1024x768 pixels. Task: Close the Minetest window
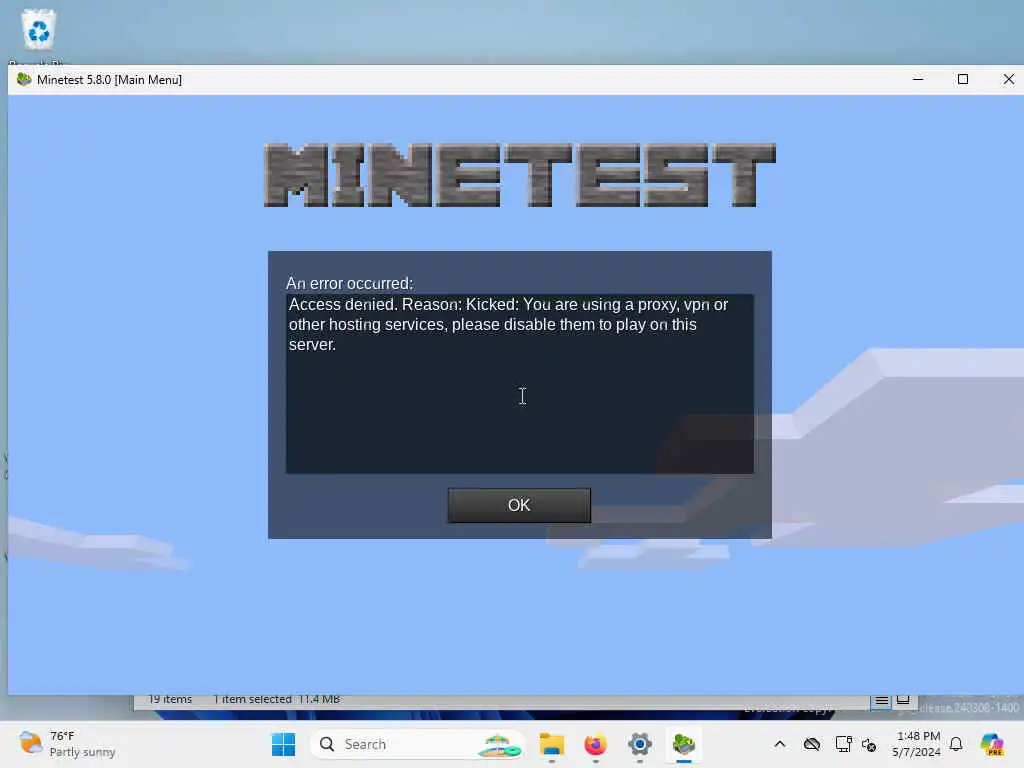click(1008, 79)
